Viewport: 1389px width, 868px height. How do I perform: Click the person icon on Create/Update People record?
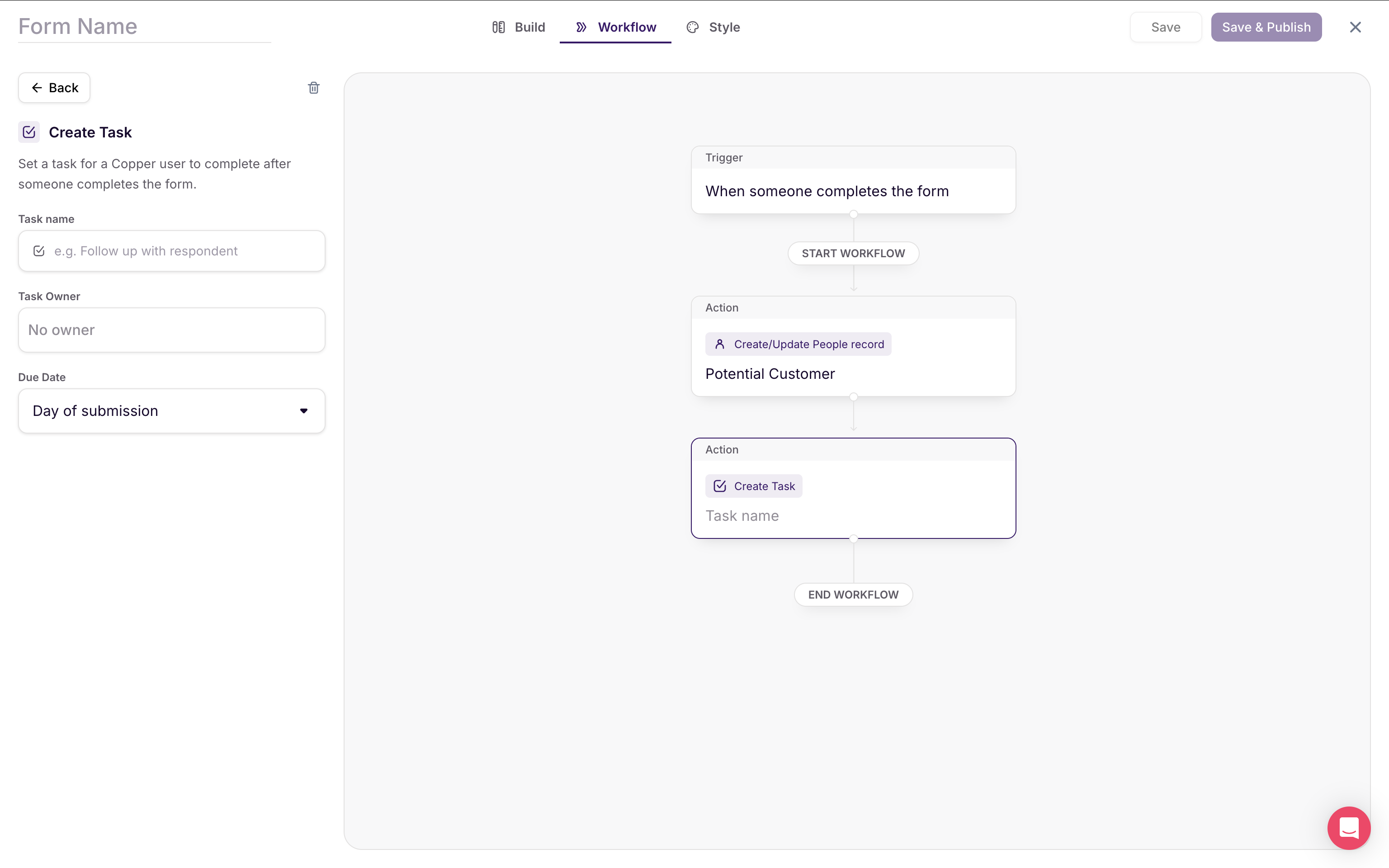click(719, 344)
